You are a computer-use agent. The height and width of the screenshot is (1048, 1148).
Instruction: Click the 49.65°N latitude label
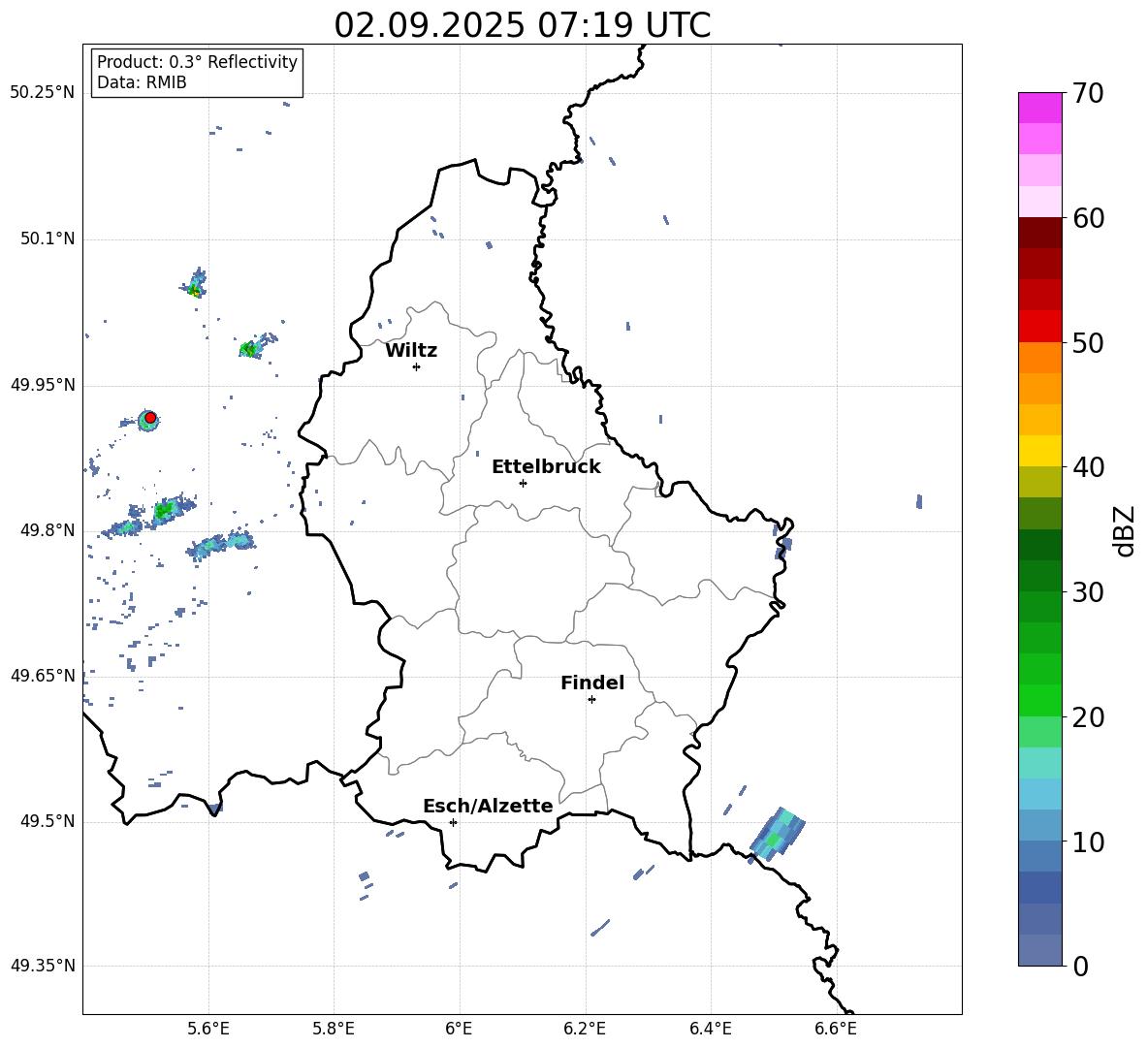[x=43, y=676]
